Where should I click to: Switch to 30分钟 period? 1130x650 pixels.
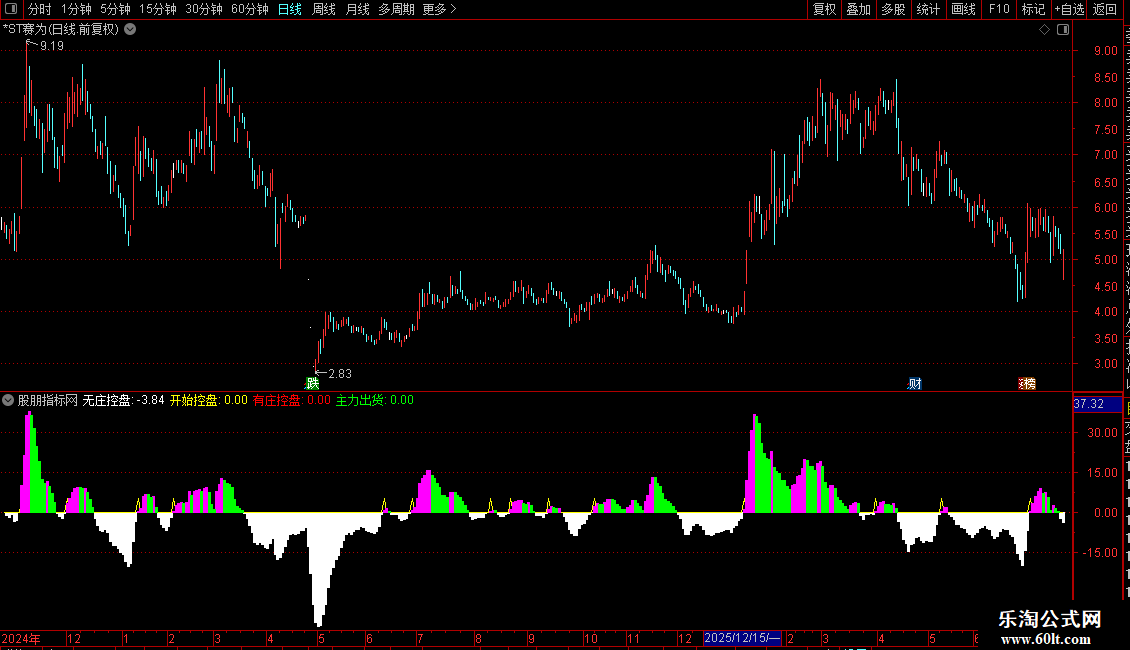pyautogui.click(x=204, y=9)
